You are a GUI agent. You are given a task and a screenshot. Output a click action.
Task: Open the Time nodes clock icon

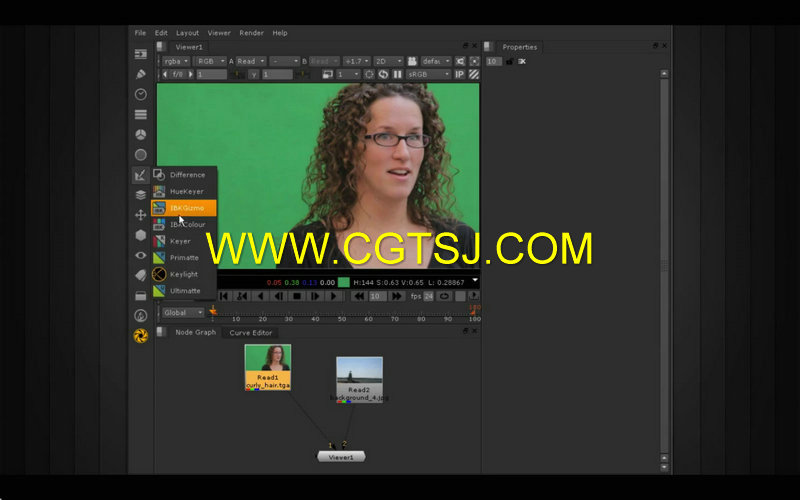(x=140, y=94)
